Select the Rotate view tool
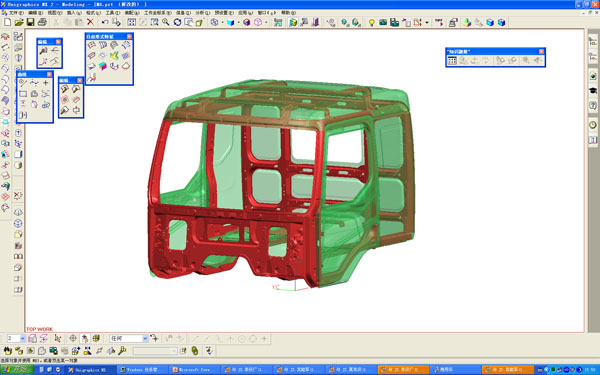The height and width of the screenshot is (375, 600). pos(177,22)
